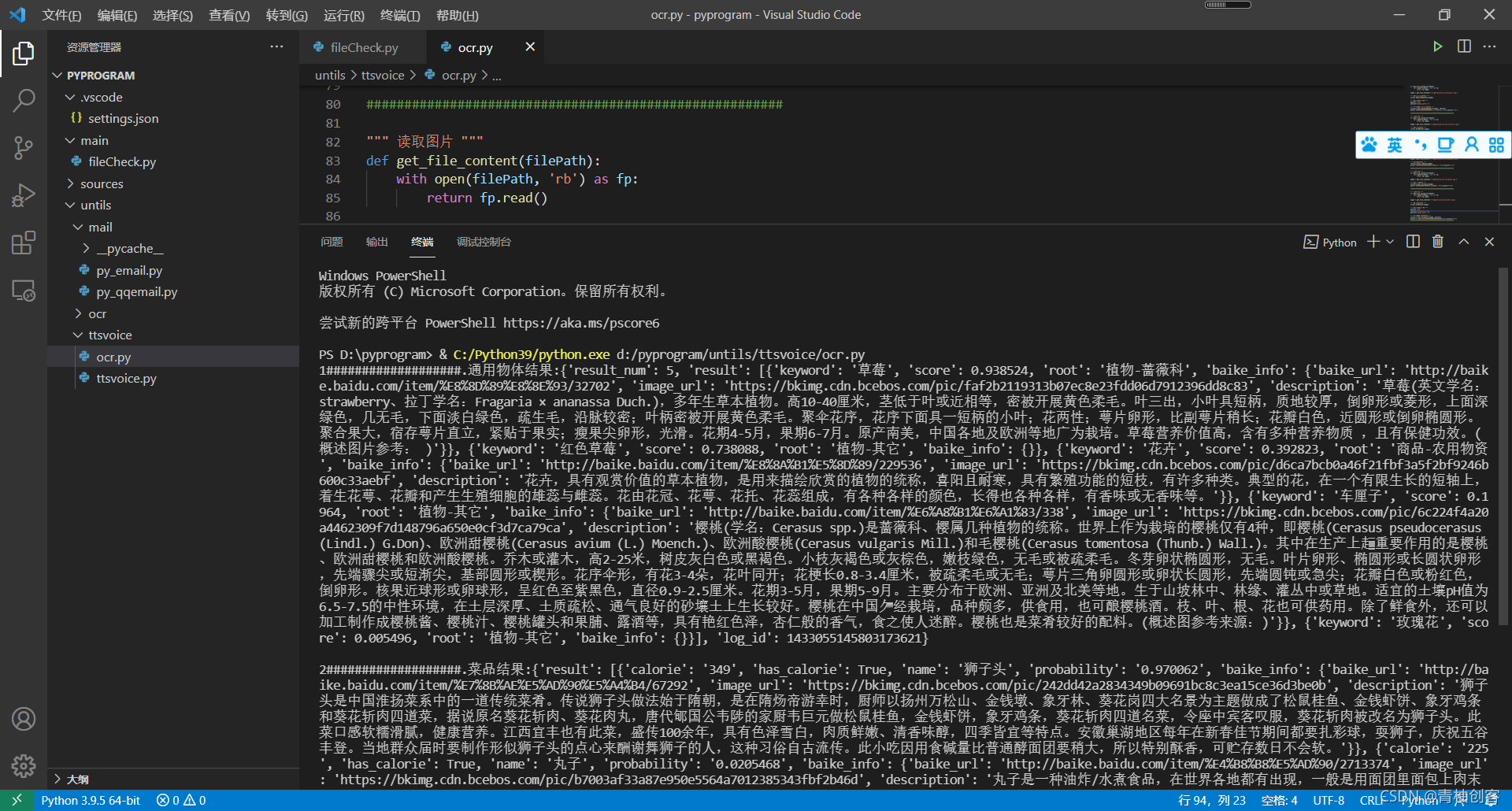Click the remote window indicator in status bar
The width and height of the screenshot is (1512, 811).
(17, 800)
